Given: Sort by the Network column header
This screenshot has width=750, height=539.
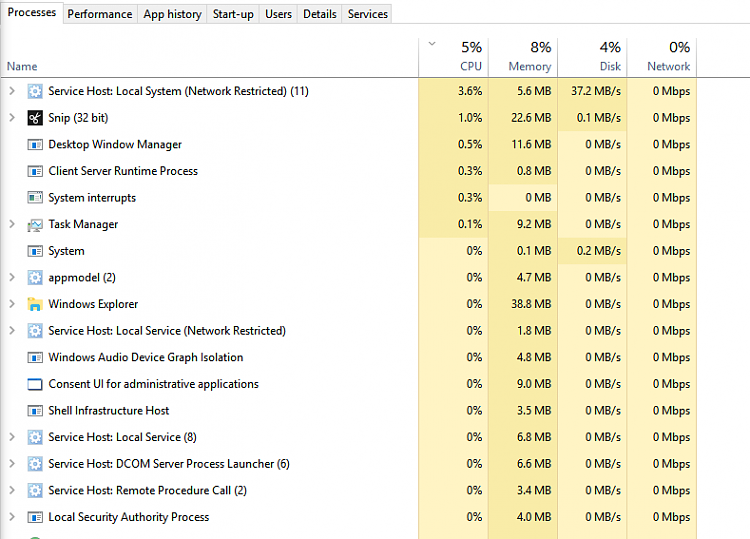Looking at the screenshot, I should tap(662, 57).
